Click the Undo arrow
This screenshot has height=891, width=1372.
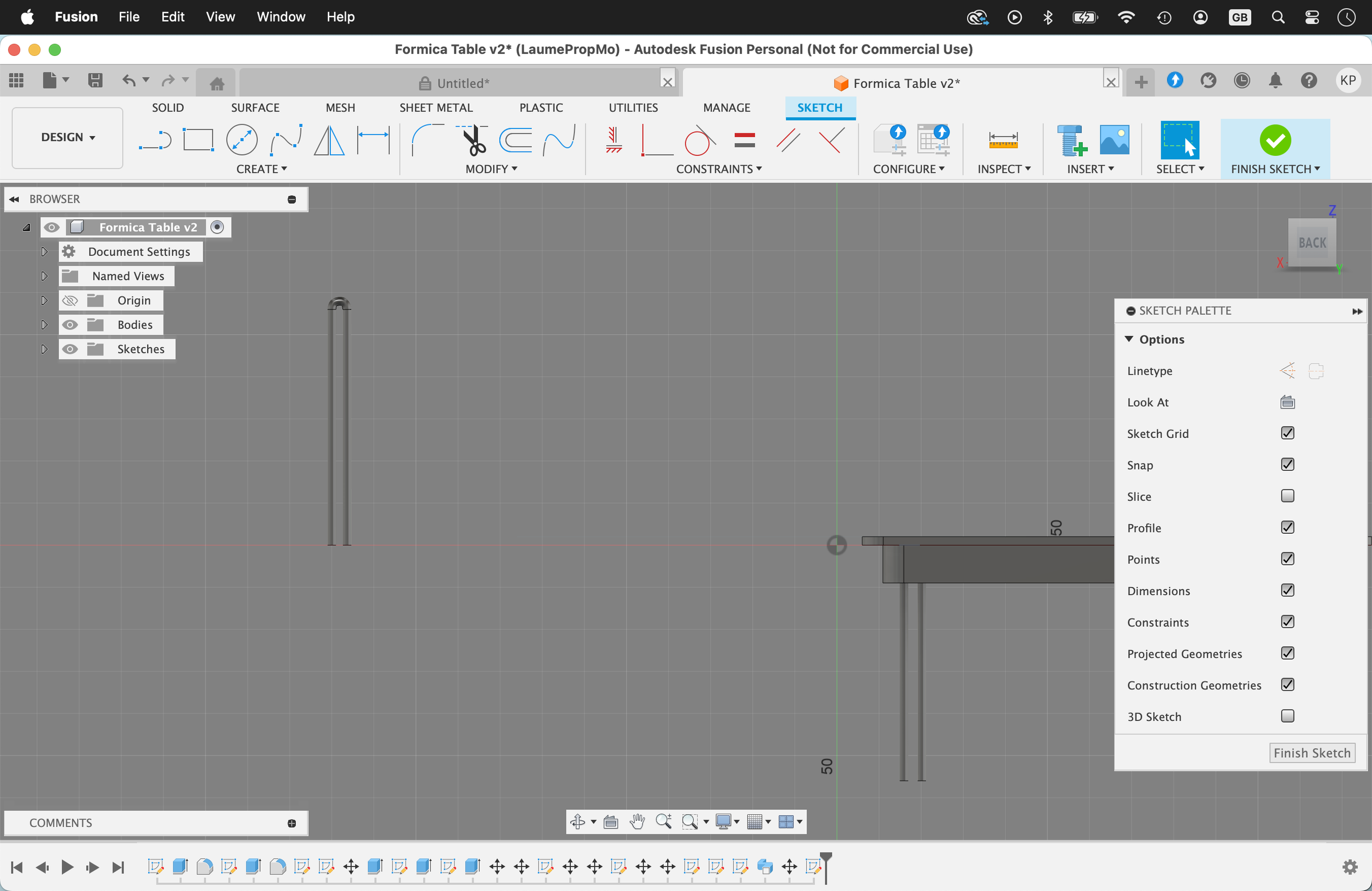[129, 80]
